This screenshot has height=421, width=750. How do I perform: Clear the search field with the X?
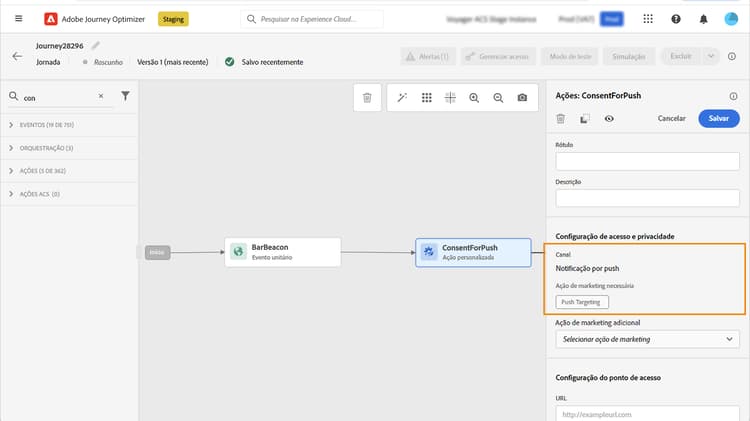coord(100,96)
